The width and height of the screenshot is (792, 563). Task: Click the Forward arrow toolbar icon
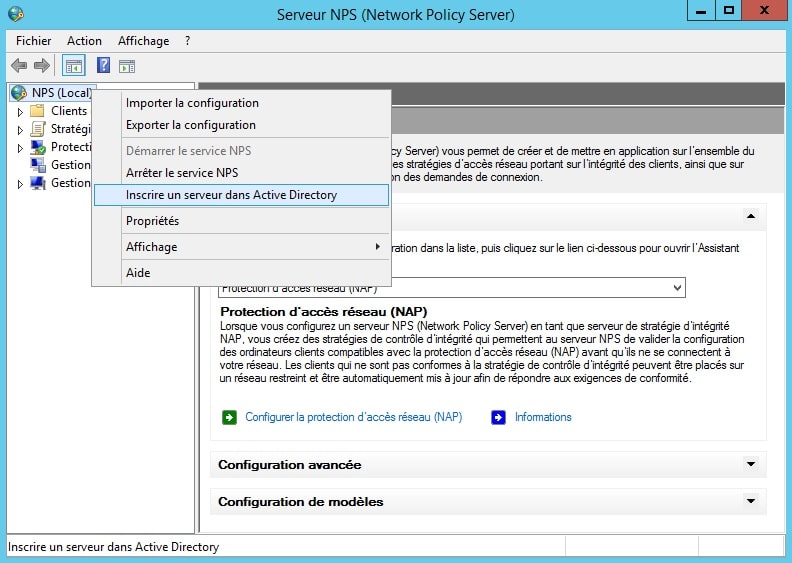pyautogui.click(x=42, y=66)
